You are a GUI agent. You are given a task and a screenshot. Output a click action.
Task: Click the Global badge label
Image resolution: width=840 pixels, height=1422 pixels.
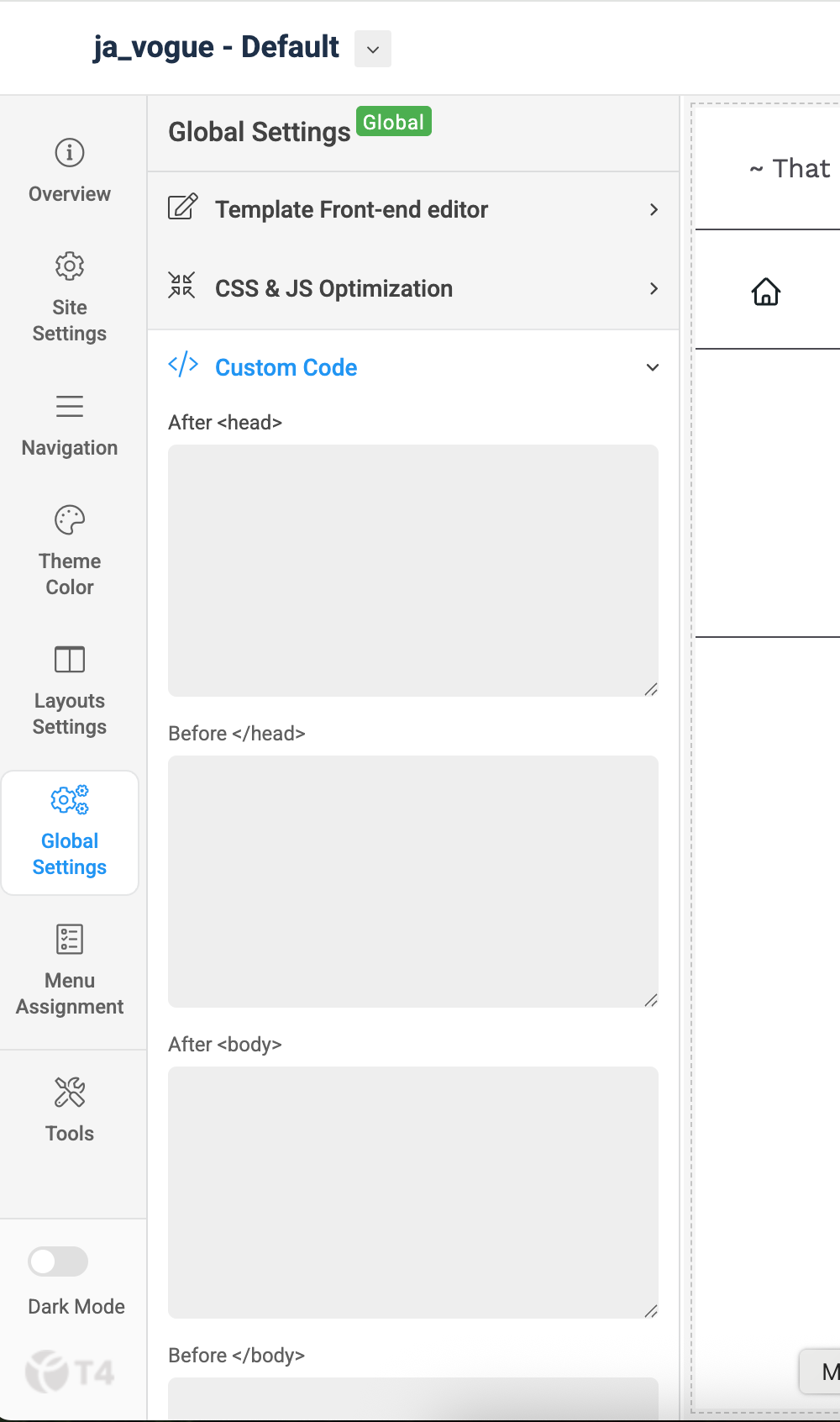point(393,122)
